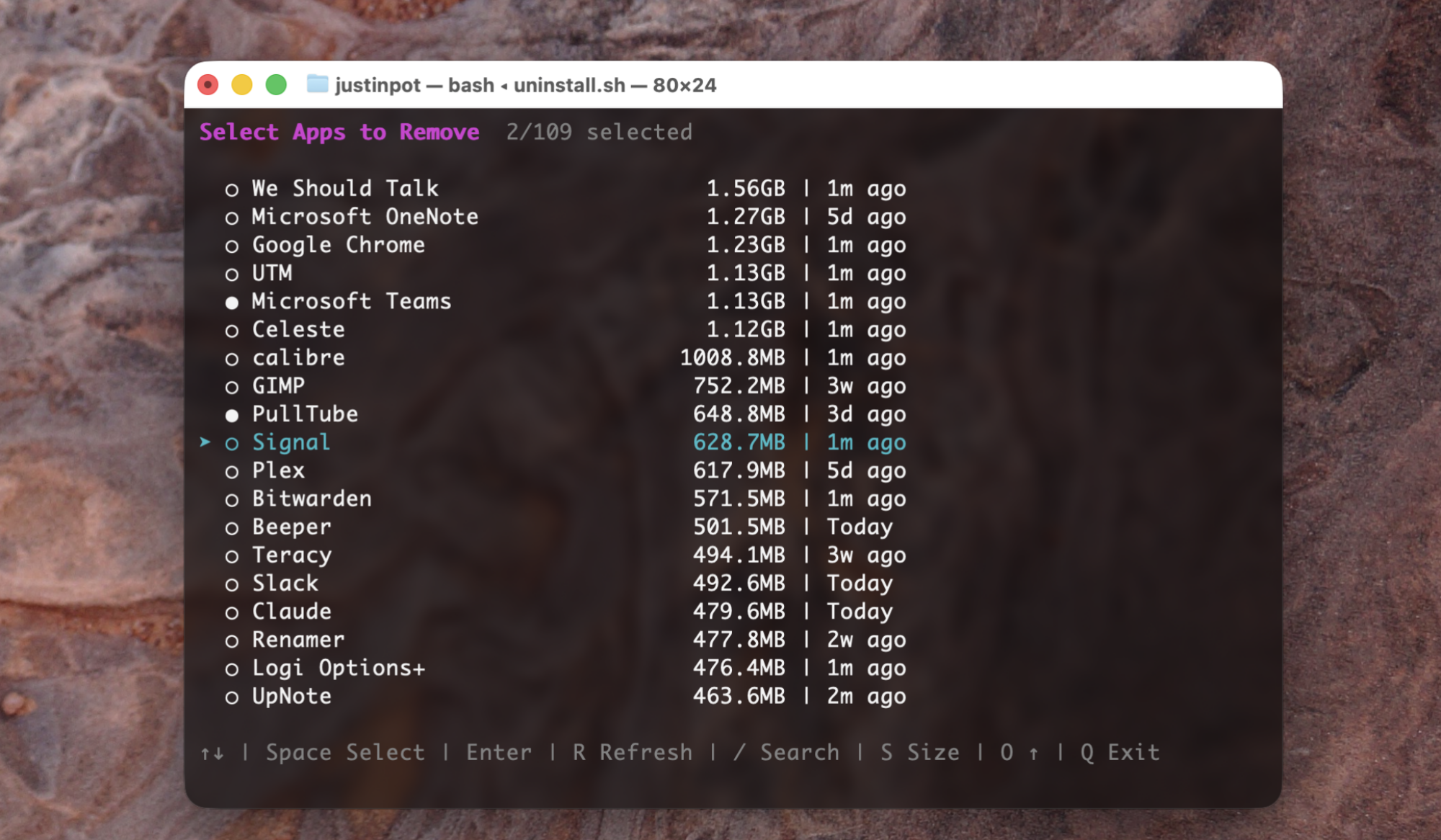Image resolution: width=1441 pixels, height=840 pixels.
Task: Click the 1008.8MB size for calibre
Action: click(x=733, y=357)
